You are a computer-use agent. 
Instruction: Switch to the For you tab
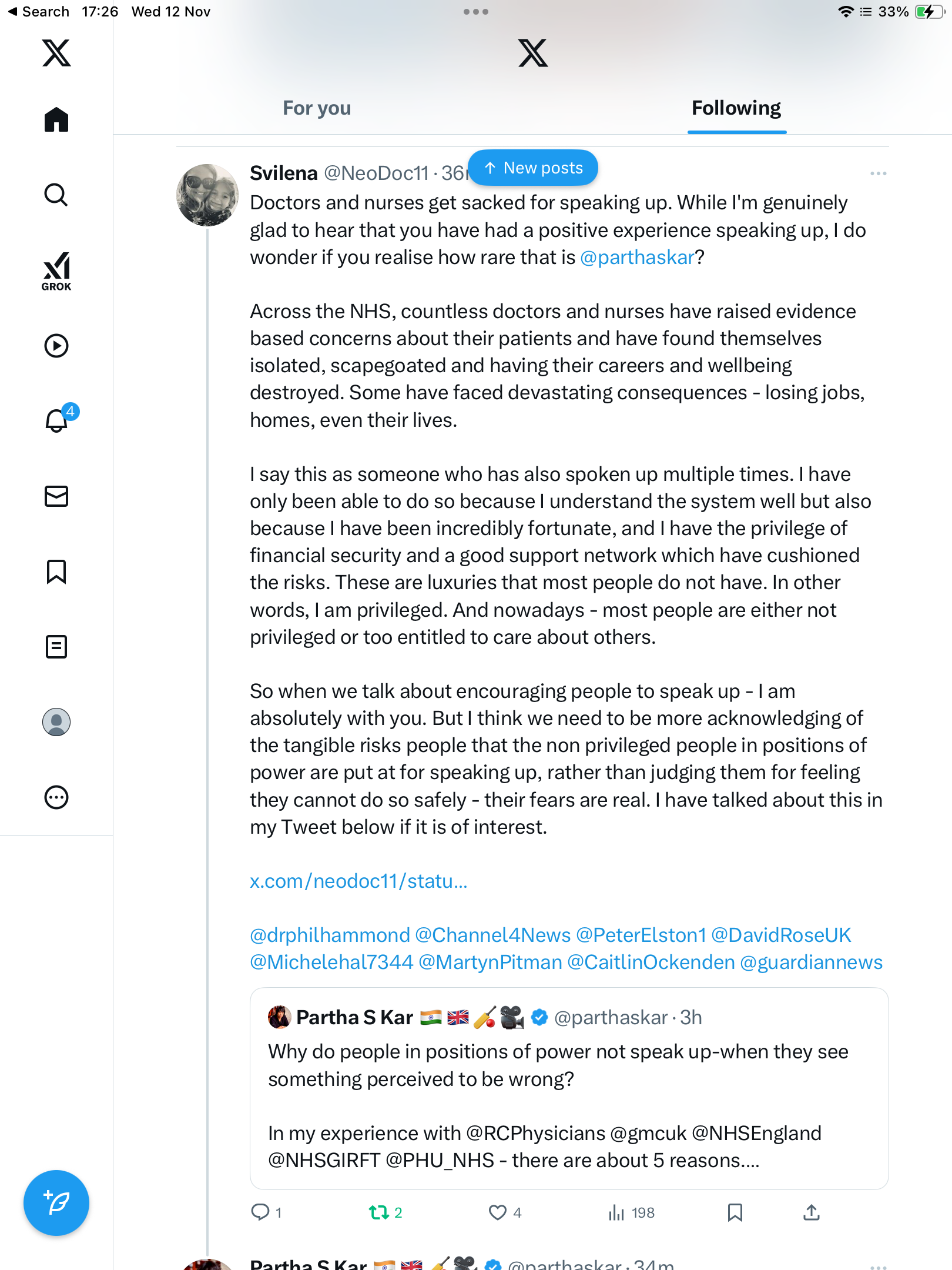coord(317,108)
